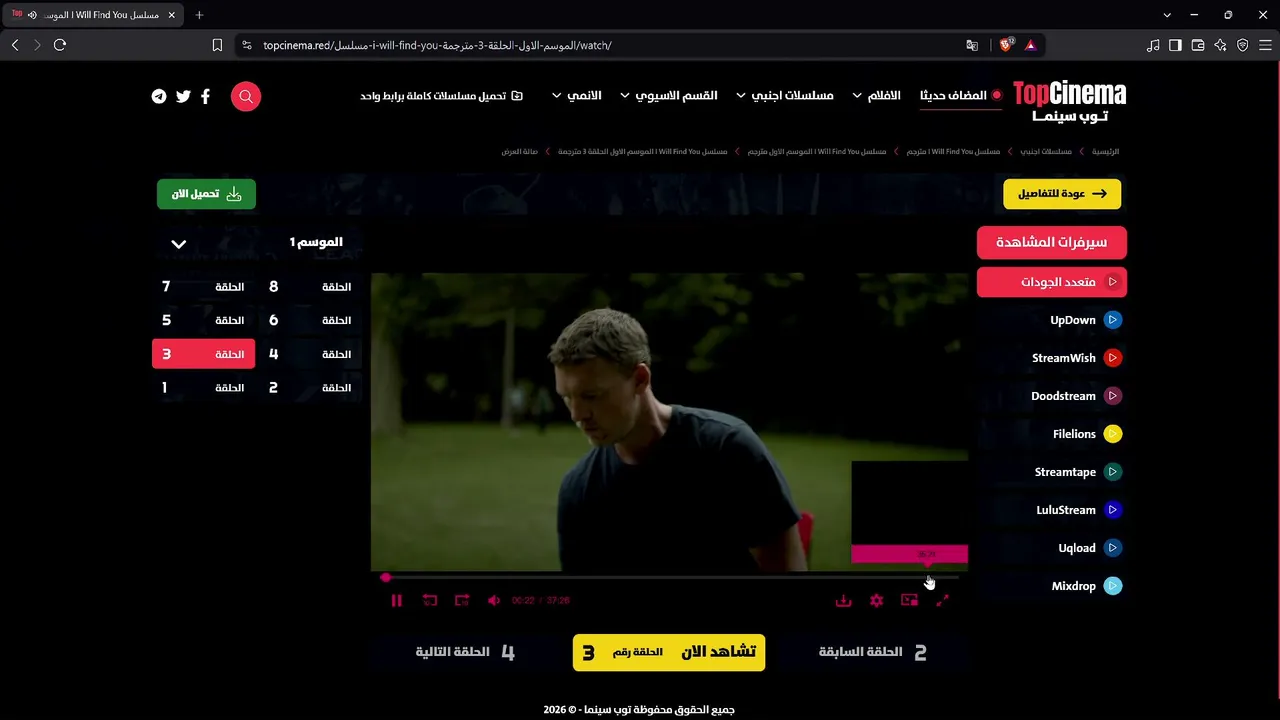The width and height of the screenshot is (1280, 720).
Task: Open the Brave Wallet icon
Action: pos(1198,45)
